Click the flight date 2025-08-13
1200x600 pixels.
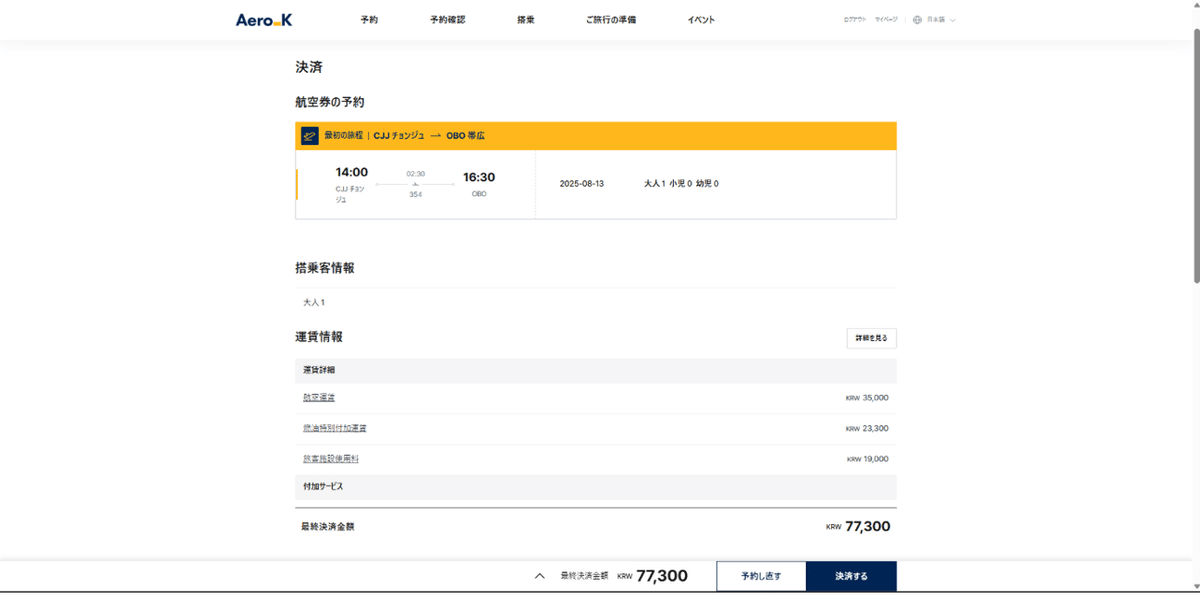pyautogui.click(x=584, y=184)
